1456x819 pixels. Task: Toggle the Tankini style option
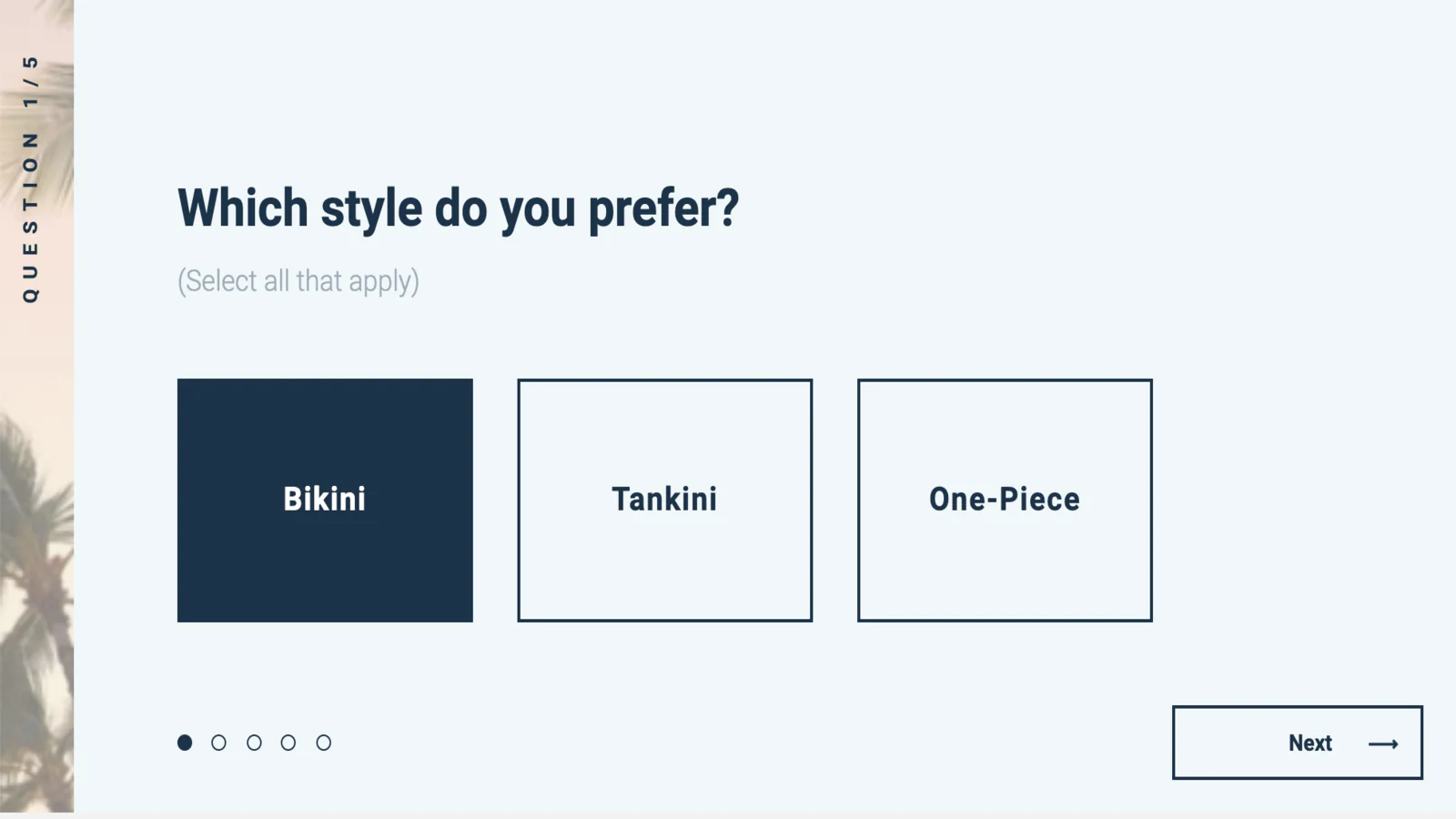(665, 500)
